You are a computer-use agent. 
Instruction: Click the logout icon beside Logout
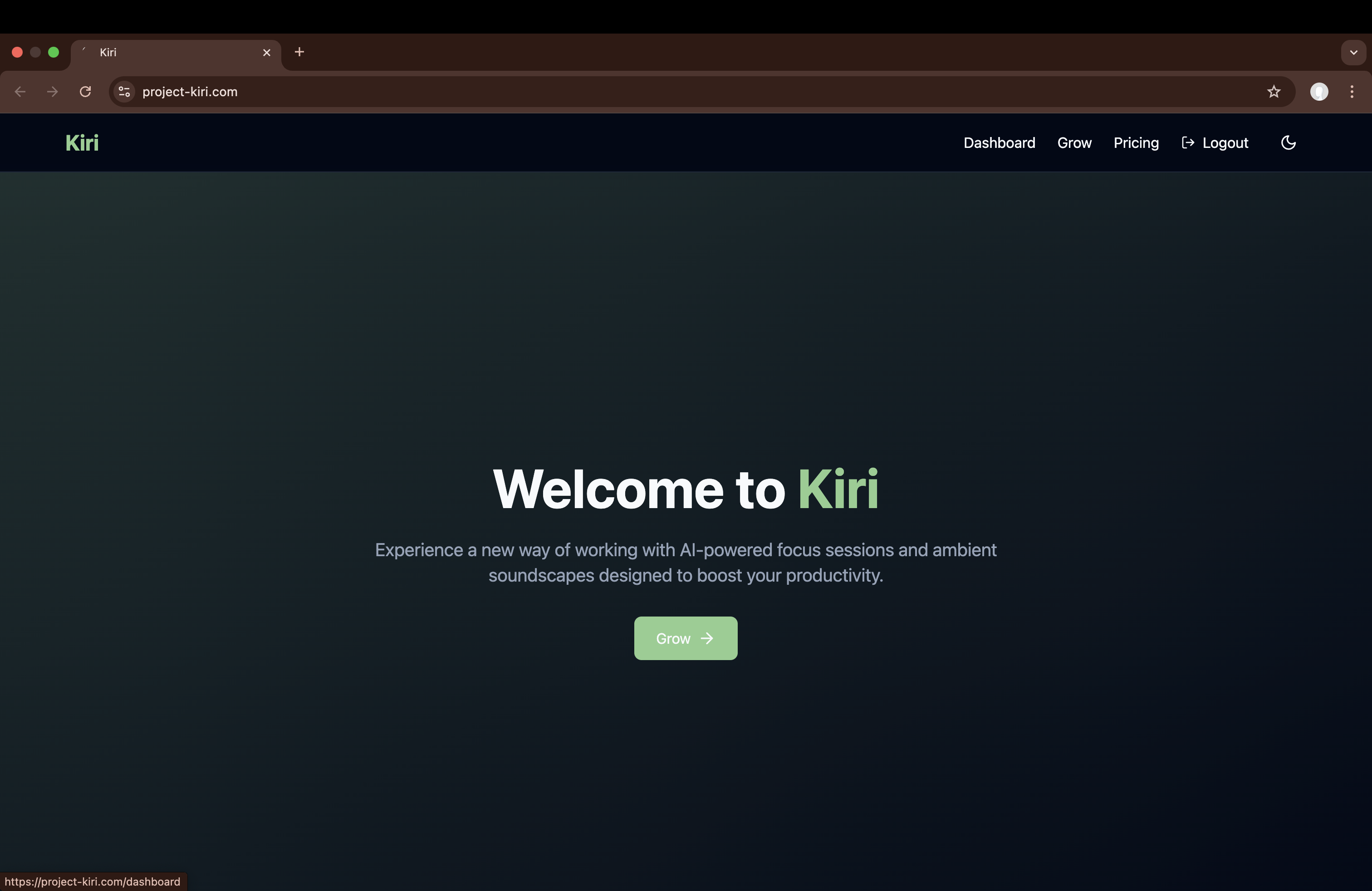point(1188,142)
